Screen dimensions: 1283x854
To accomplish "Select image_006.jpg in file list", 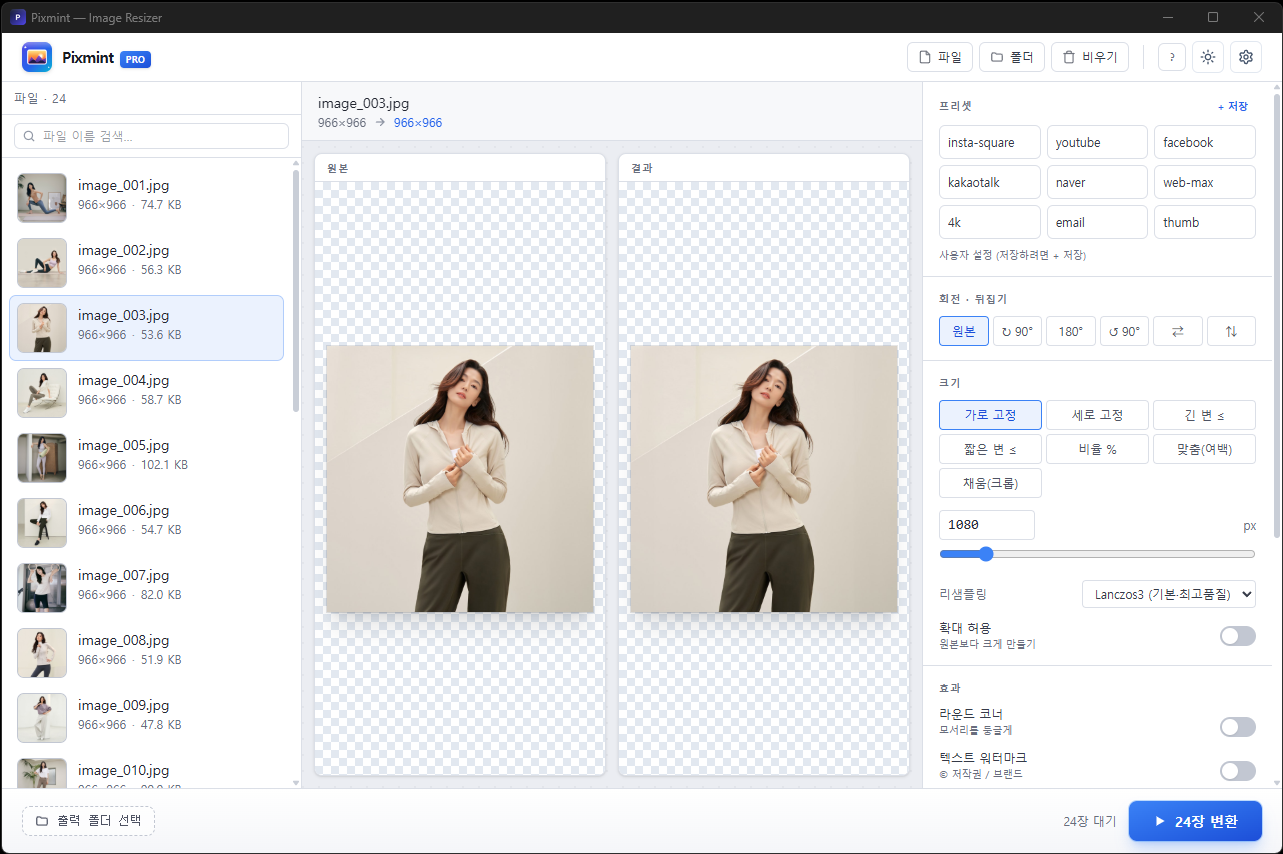I will tap(146, 523).
